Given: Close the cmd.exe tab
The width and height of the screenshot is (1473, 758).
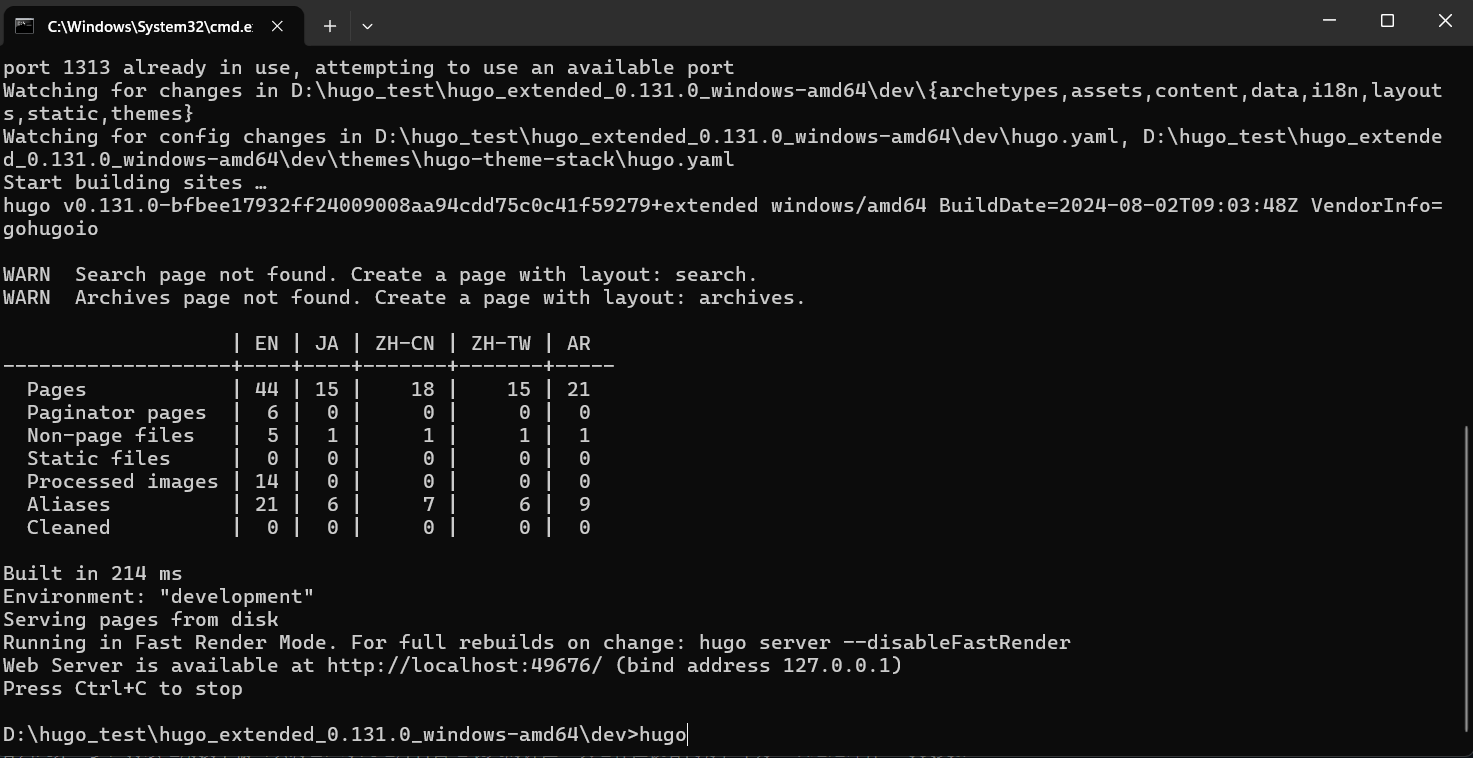Looking at the screenshot, I should point(277,26).
